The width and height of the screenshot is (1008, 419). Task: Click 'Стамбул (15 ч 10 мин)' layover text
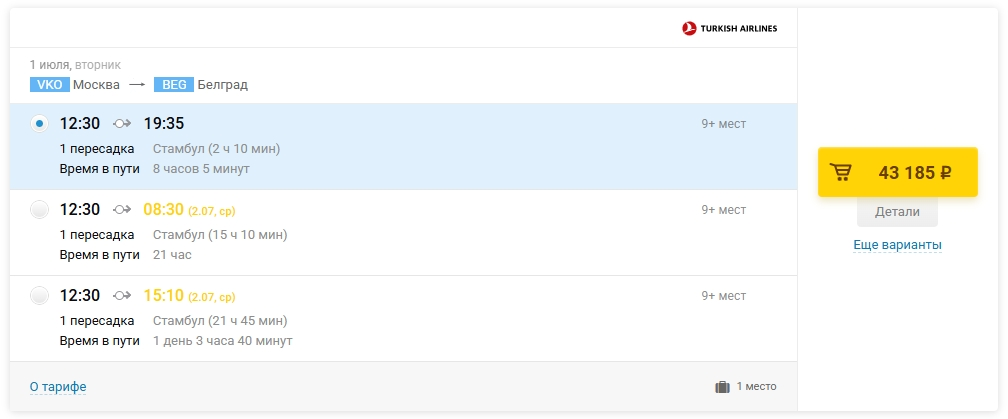220,235
